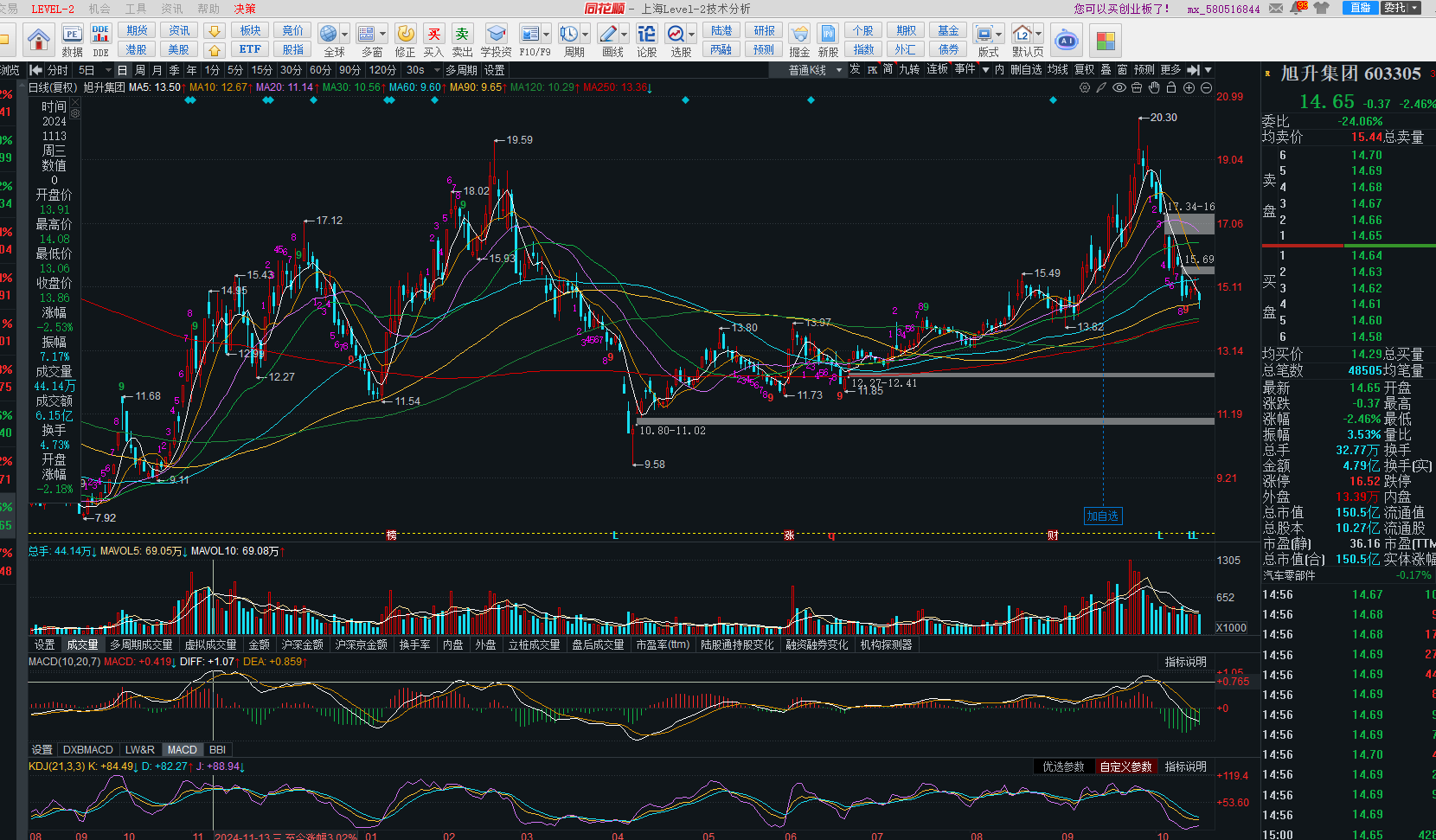Expand the 选股 dropdown arrow
The height and width of the screenshot is (840, 1436).
pos(691,35)
